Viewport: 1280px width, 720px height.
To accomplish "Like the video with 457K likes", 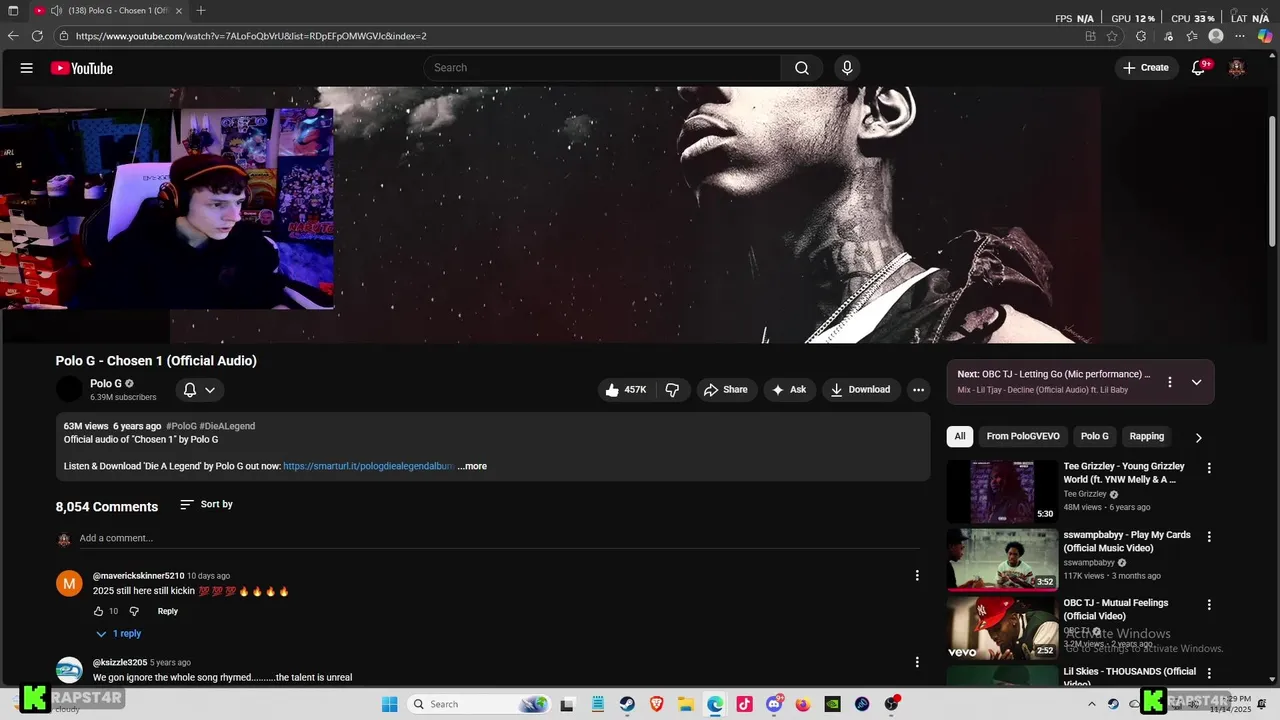I will 626,390.
